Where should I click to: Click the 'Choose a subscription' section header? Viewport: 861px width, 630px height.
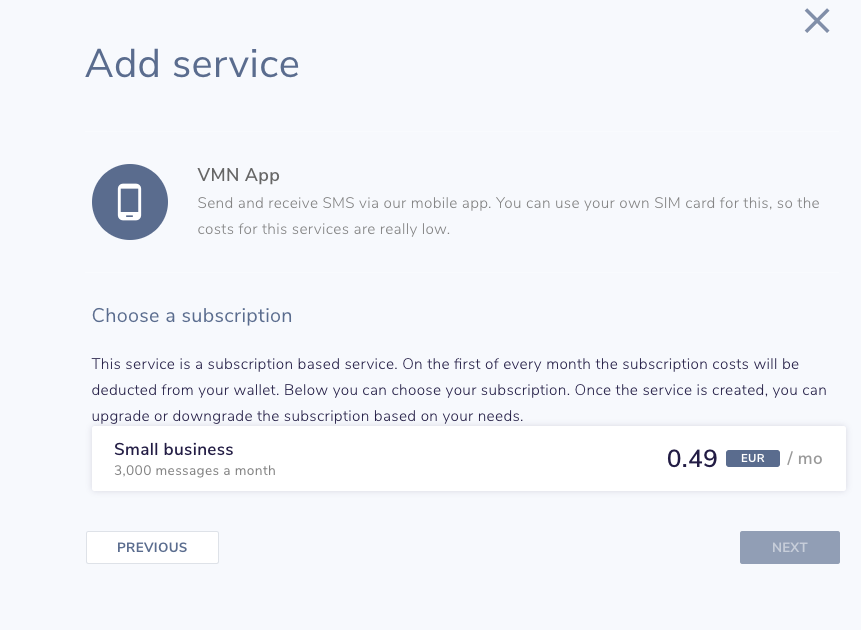click(192, 315)
